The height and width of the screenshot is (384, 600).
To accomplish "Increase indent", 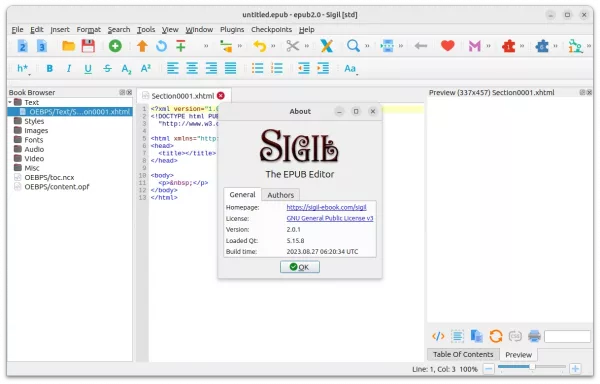I will tap(323, 68).
